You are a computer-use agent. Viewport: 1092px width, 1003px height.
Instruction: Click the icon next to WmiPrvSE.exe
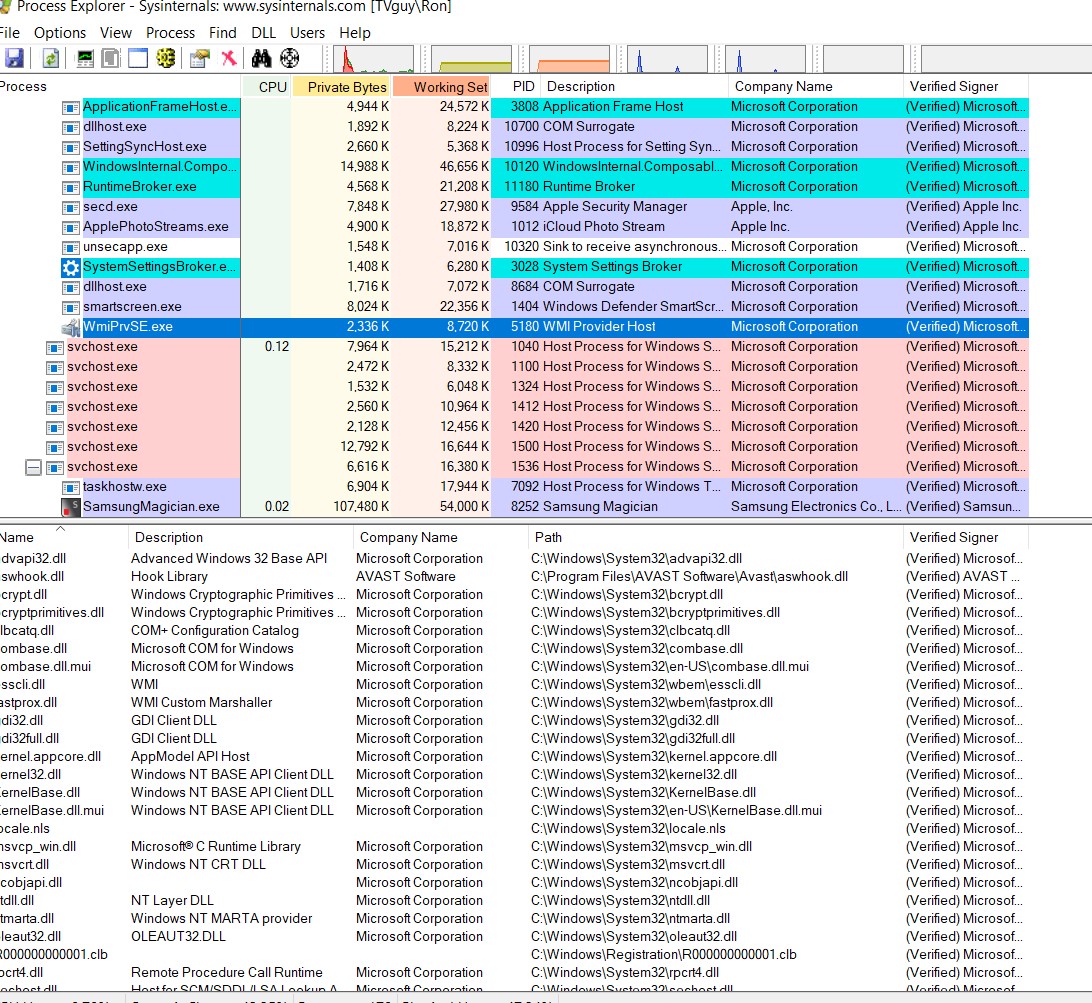click(71, 327)
